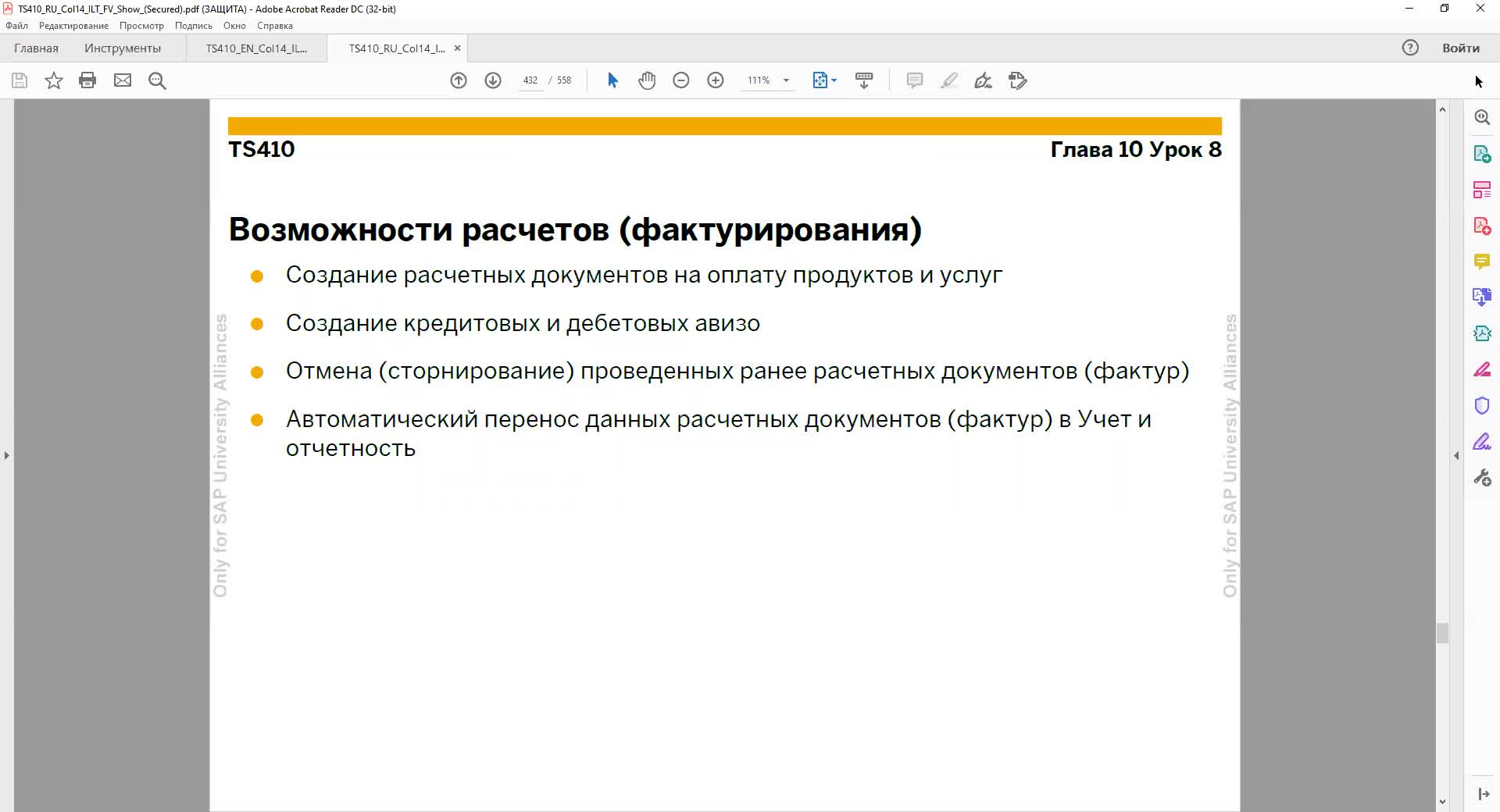The height and width of the screenshot is (812, 1500).
Task: Open More Tools wrench in the right pane
Action: [1482, 478]
